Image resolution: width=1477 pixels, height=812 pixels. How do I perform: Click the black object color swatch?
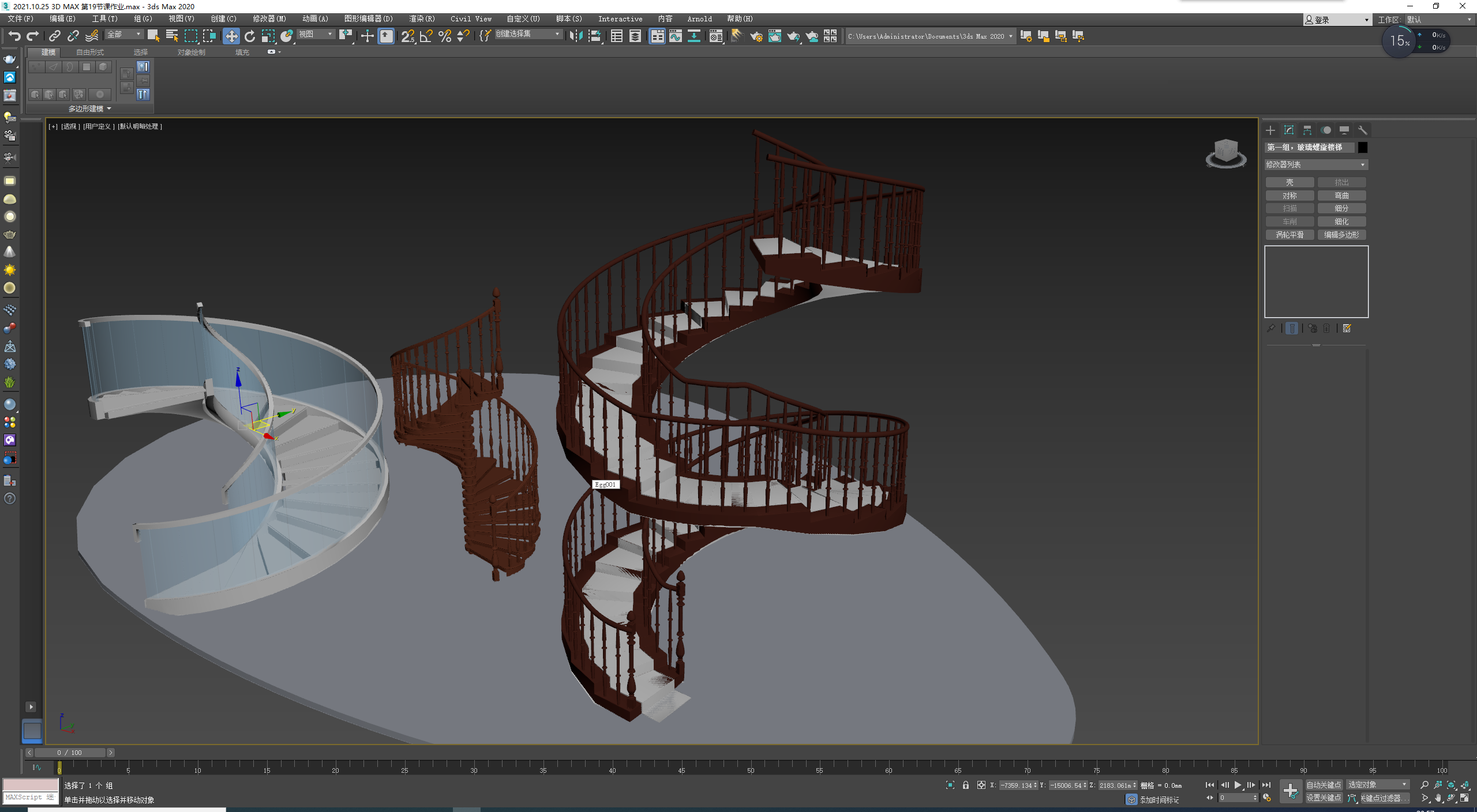pos(1363,148)
